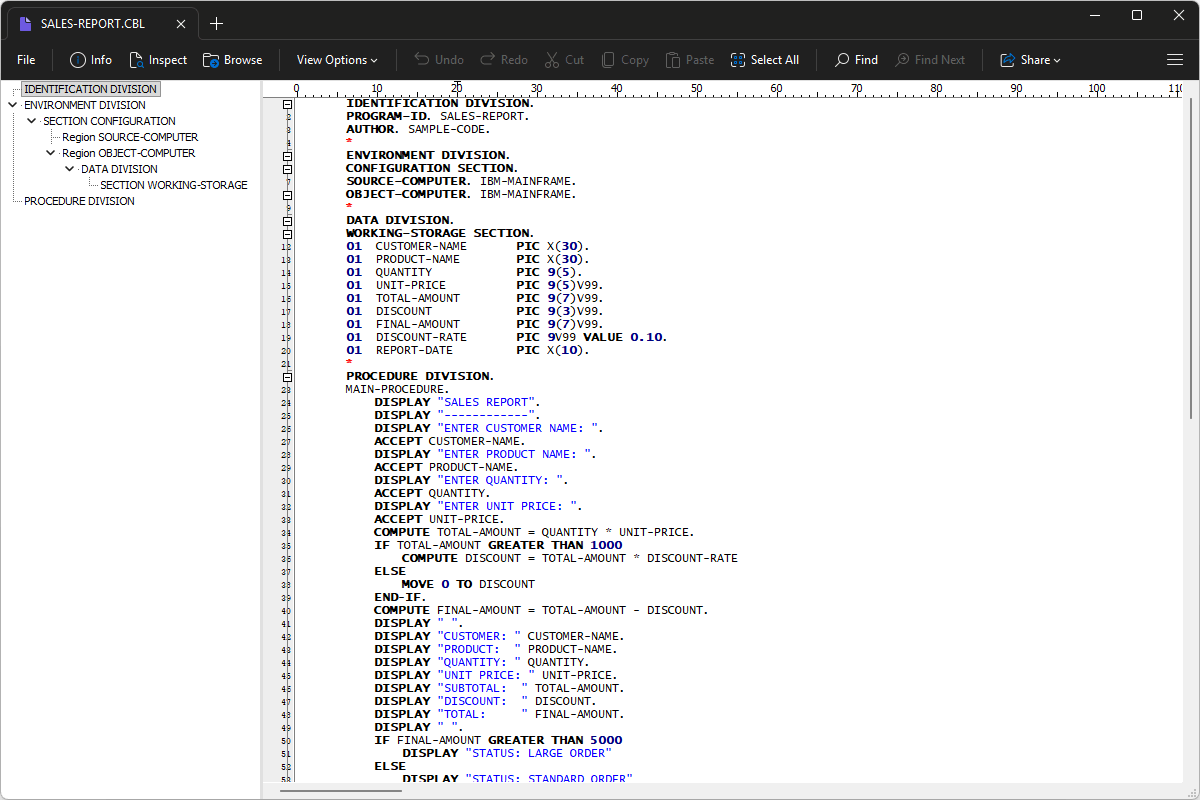Click DISPLAY "SALES REPORT" statement

tap(457, 402)
